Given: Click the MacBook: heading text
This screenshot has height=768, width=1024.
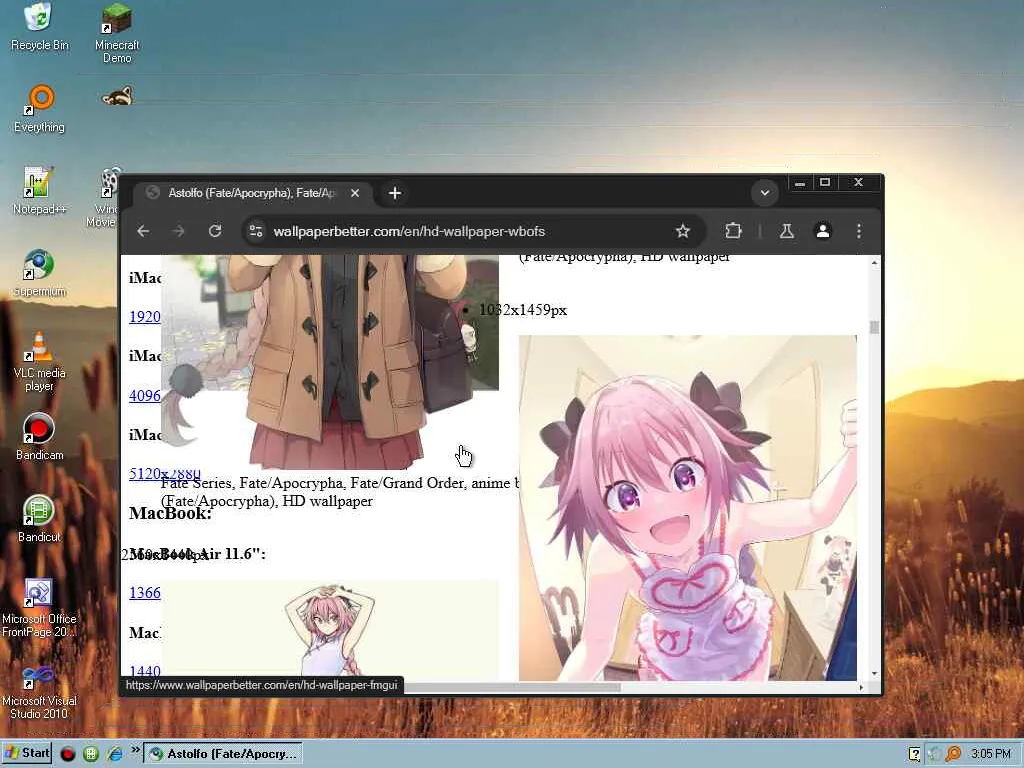Looking at the screenshot, I should (x=170, y=513).
